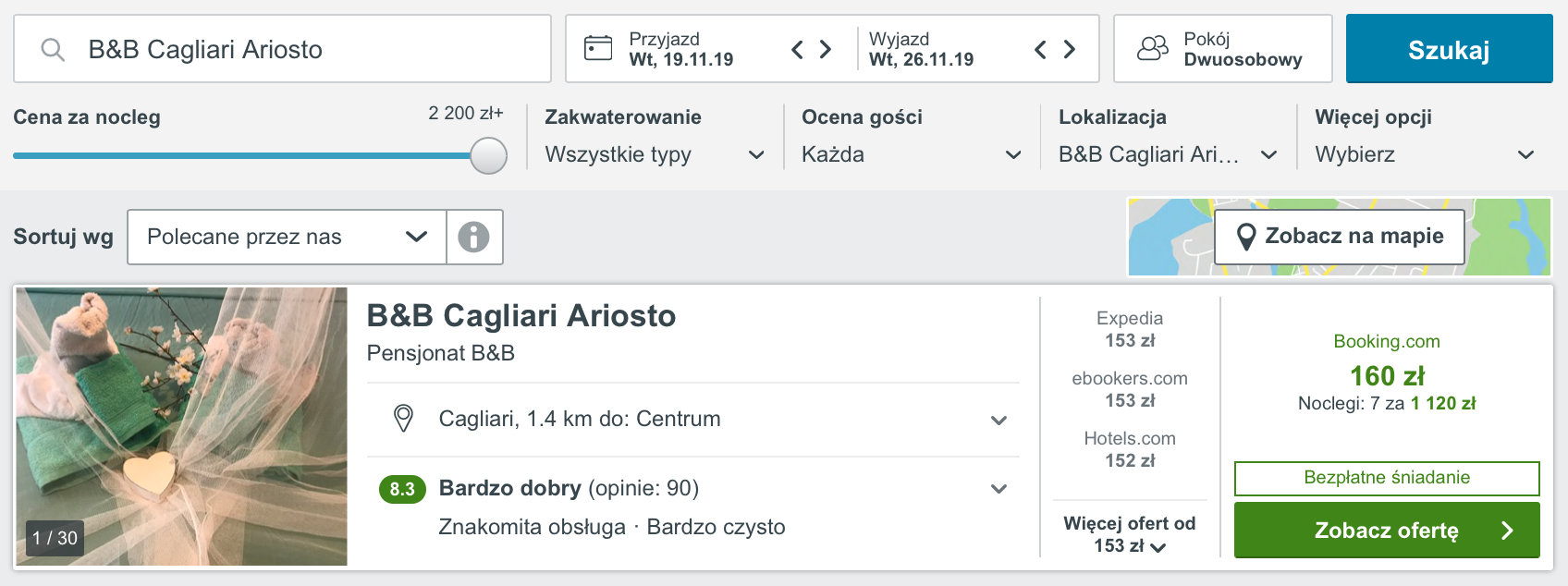Click the sorting info icon
This screenshot has width=1568, height=586.
(x=474, y=237)
